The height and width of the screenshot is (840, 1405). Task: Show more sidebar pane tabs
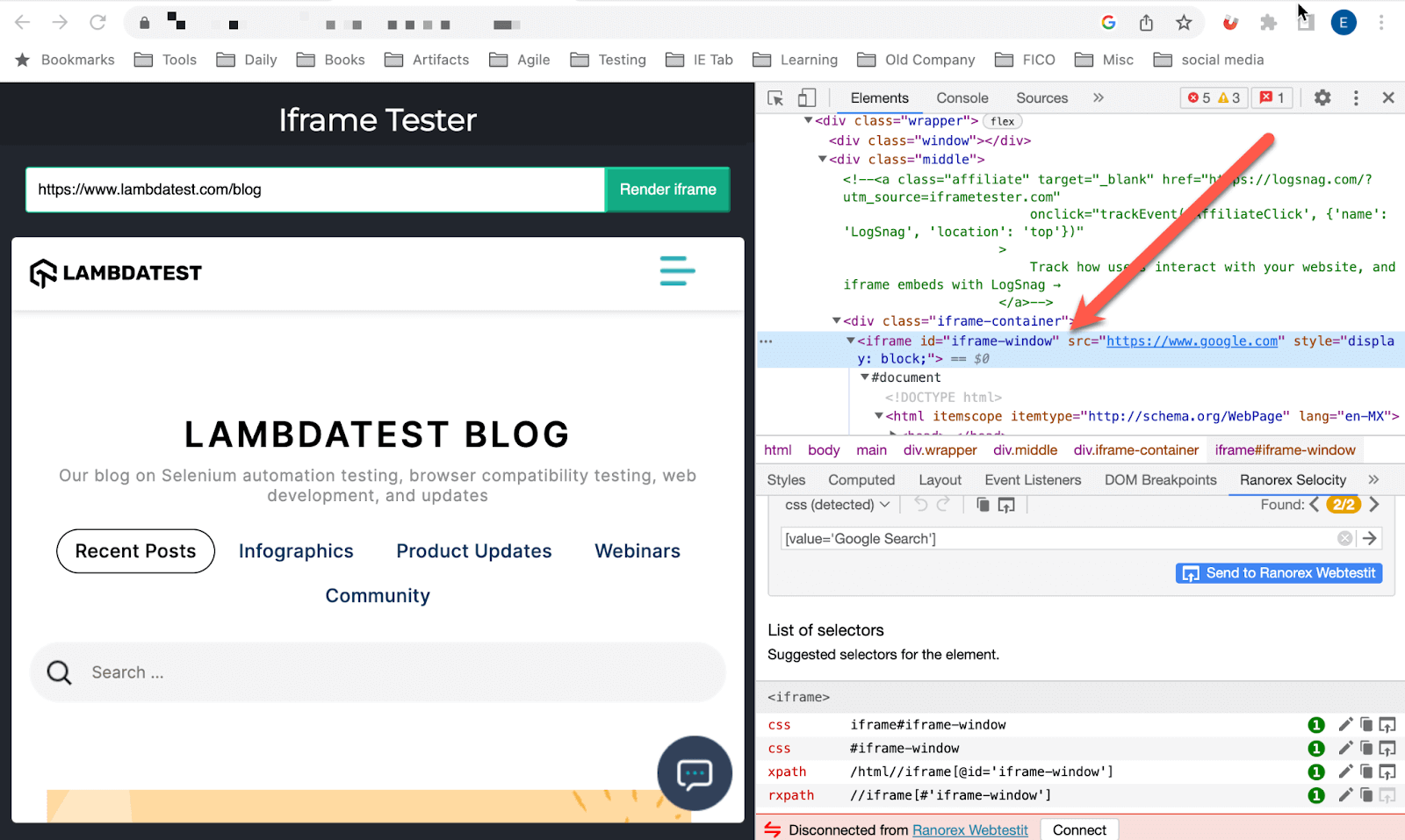pos(1373,480)
